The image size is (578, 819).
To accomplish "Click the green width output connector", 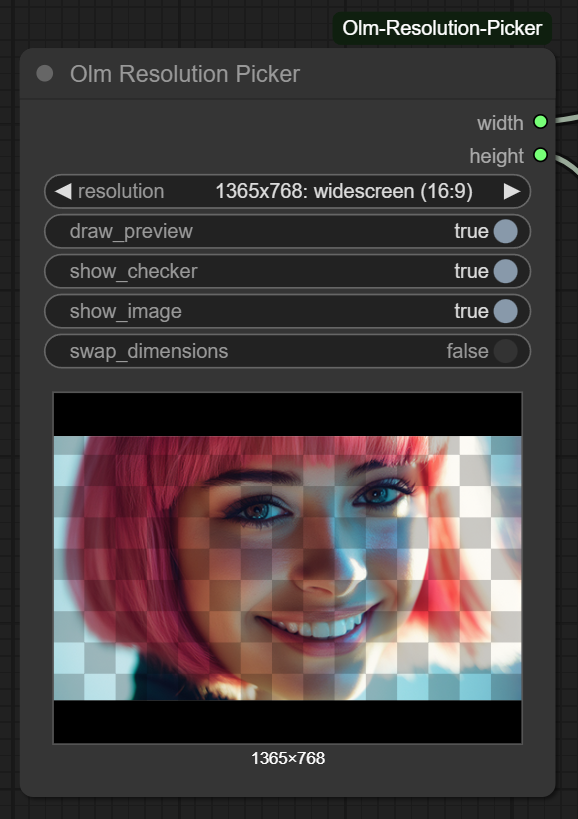I will pos(540,122).
